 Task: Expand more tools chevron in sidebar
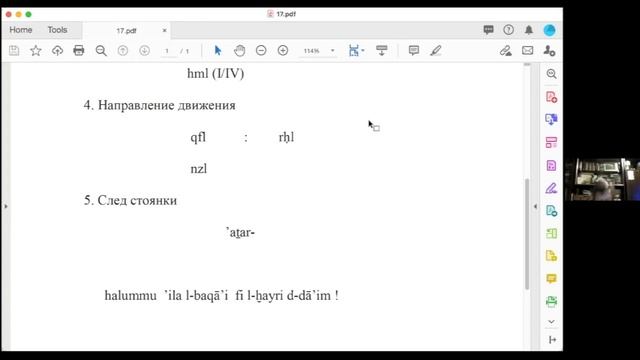551,322
